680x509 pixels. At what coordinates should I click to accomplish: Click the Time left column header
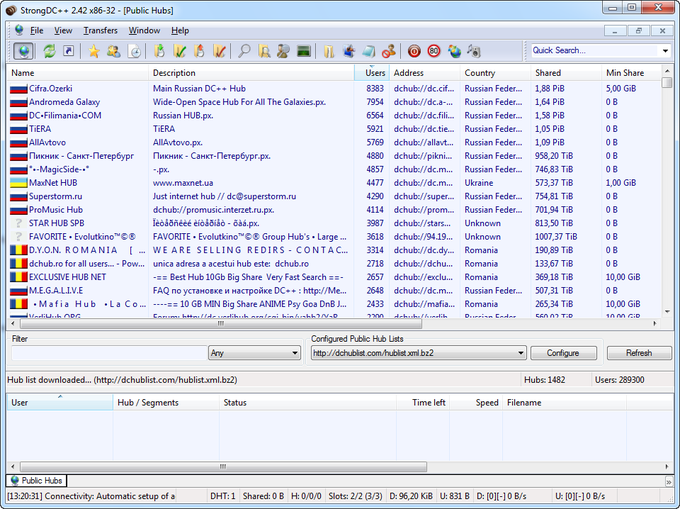click(423, 402)
